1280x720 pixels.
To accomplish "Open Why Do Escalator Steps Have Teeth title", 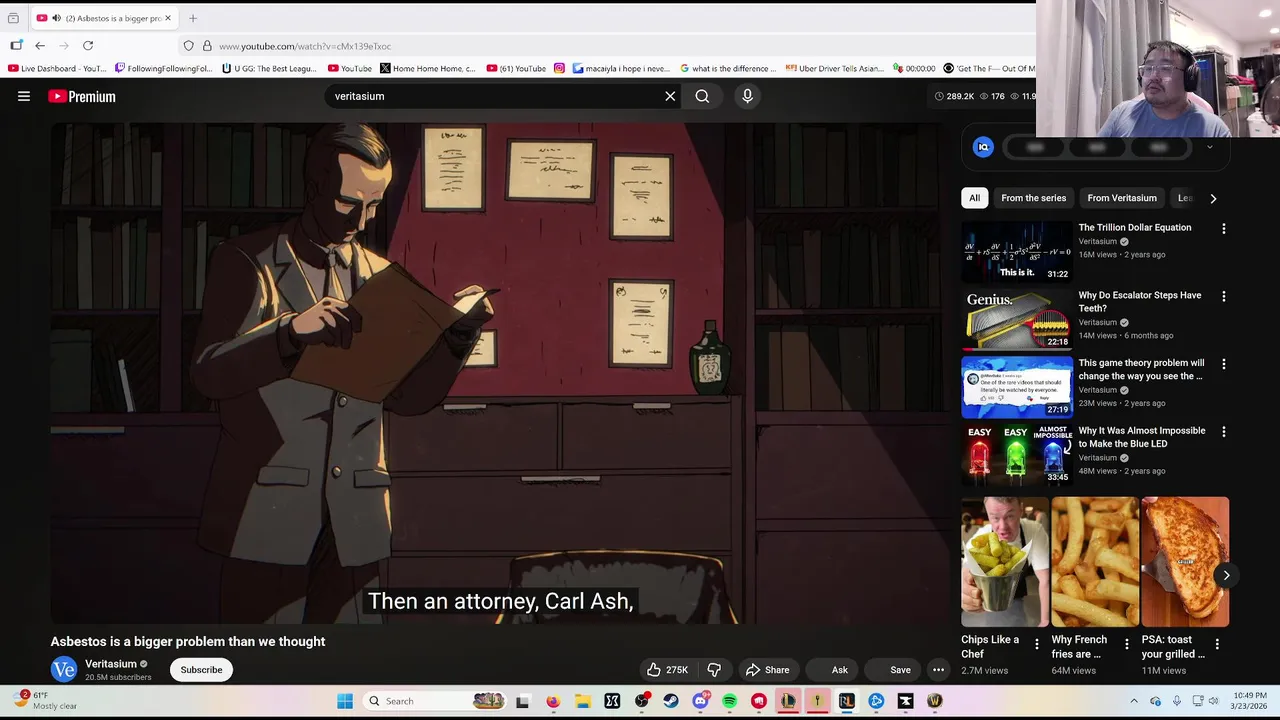I will tap(1139, 301).
